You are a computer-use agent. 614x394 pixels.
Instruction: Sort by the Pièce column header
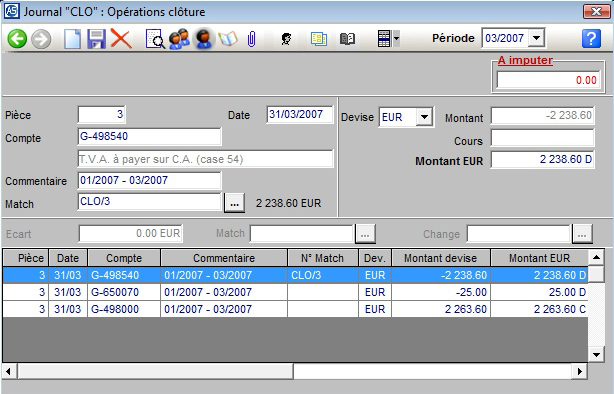[26, 258]
